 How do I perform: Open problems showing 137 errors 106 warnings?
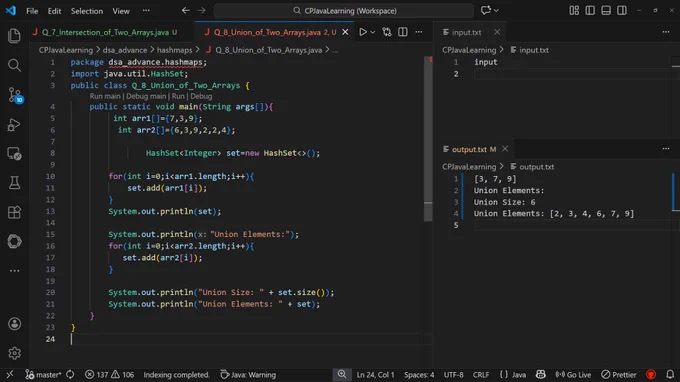109,375
